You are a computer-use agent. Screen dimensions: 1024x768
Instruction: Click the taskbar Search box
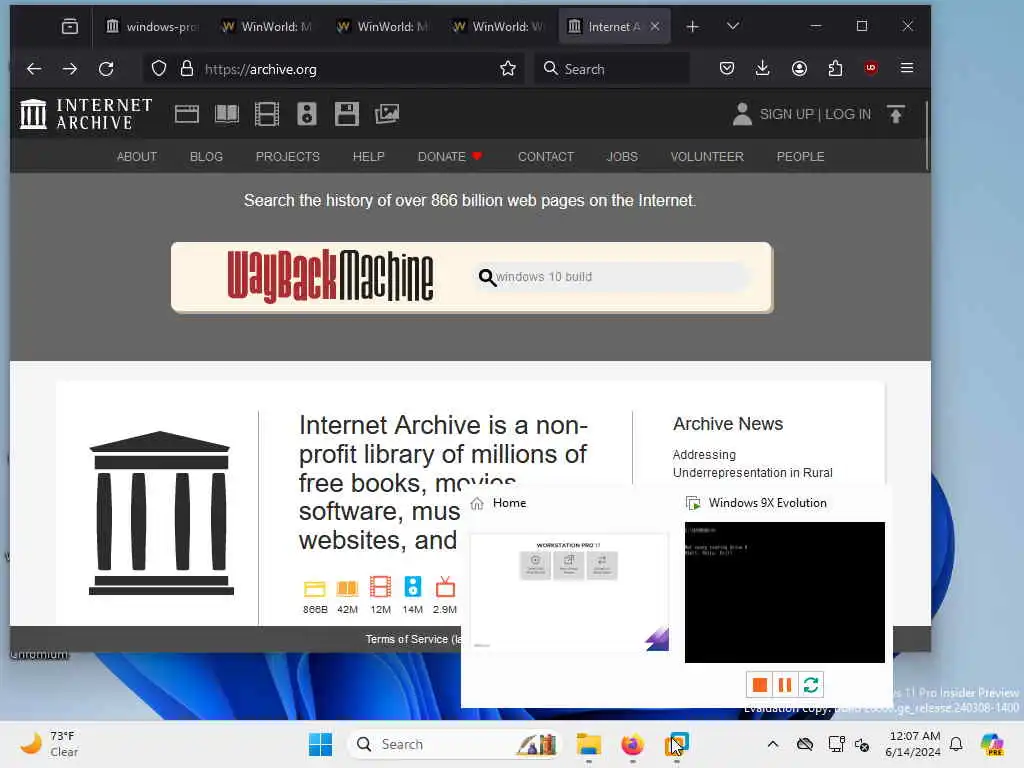click(455, 744)
